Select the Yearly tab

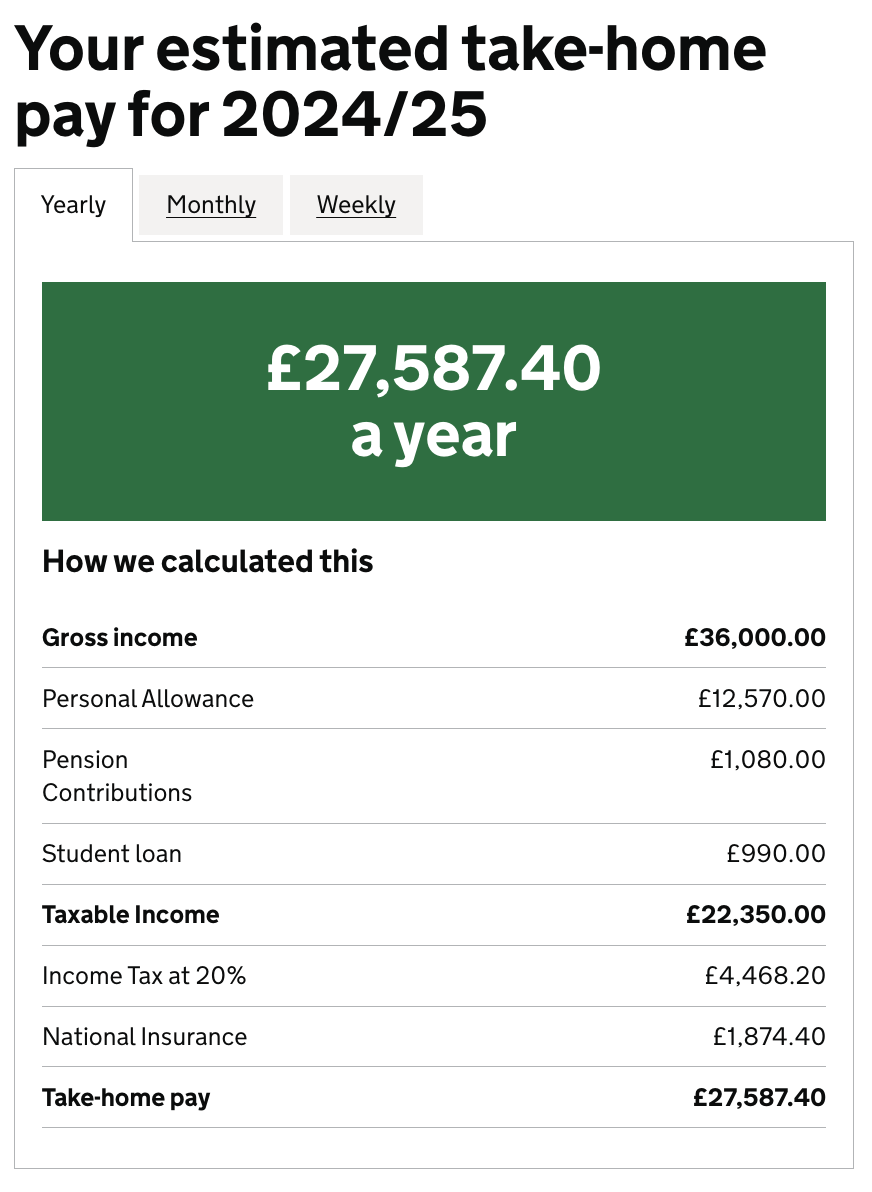click(x=73, y=205)
